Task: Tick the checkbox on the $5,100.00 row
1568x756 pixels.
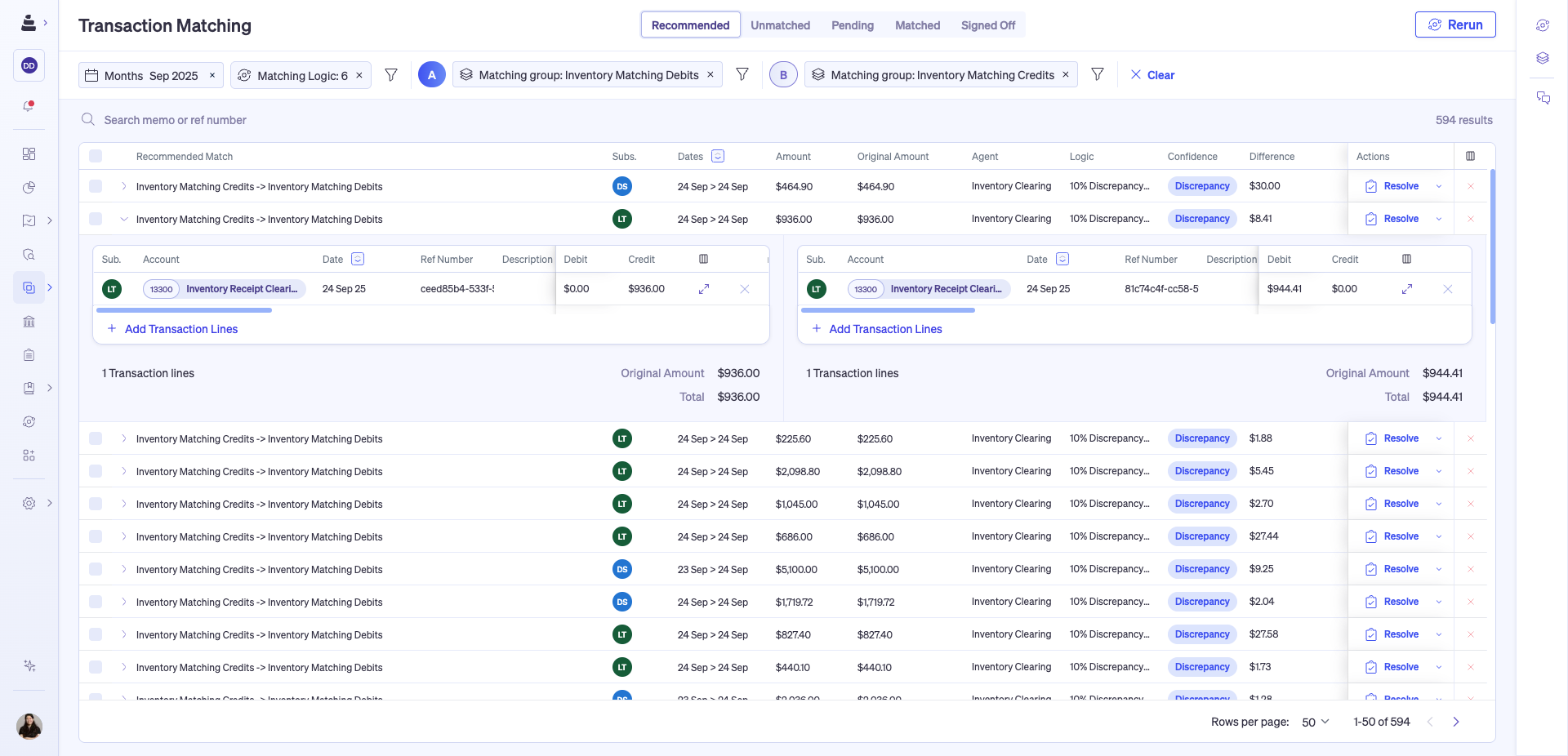Action: click(x=96, y=569)
